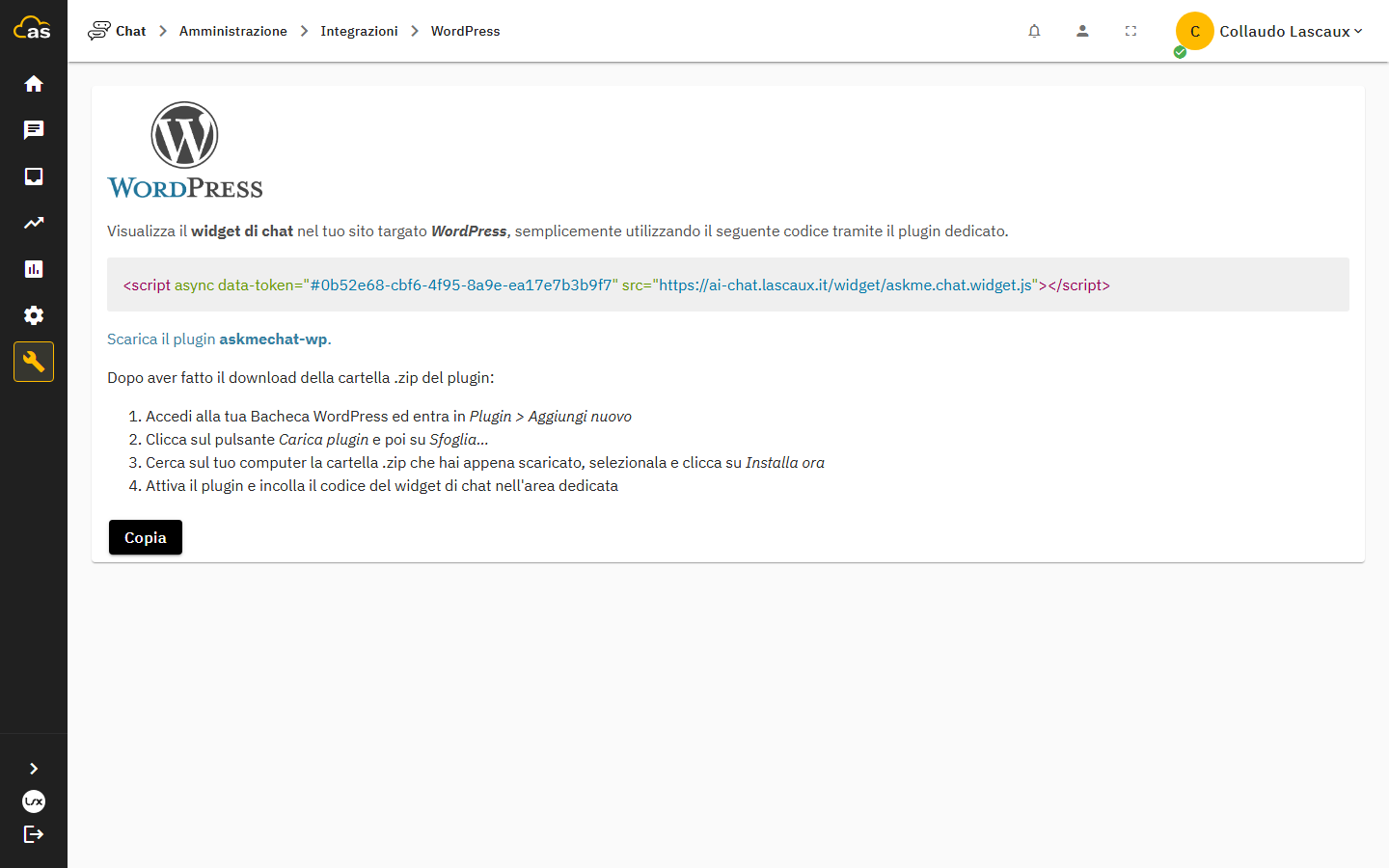Click the logout icon in sidebar
The width and height of the screenshot is (1389, 868).
coord(34,834)
